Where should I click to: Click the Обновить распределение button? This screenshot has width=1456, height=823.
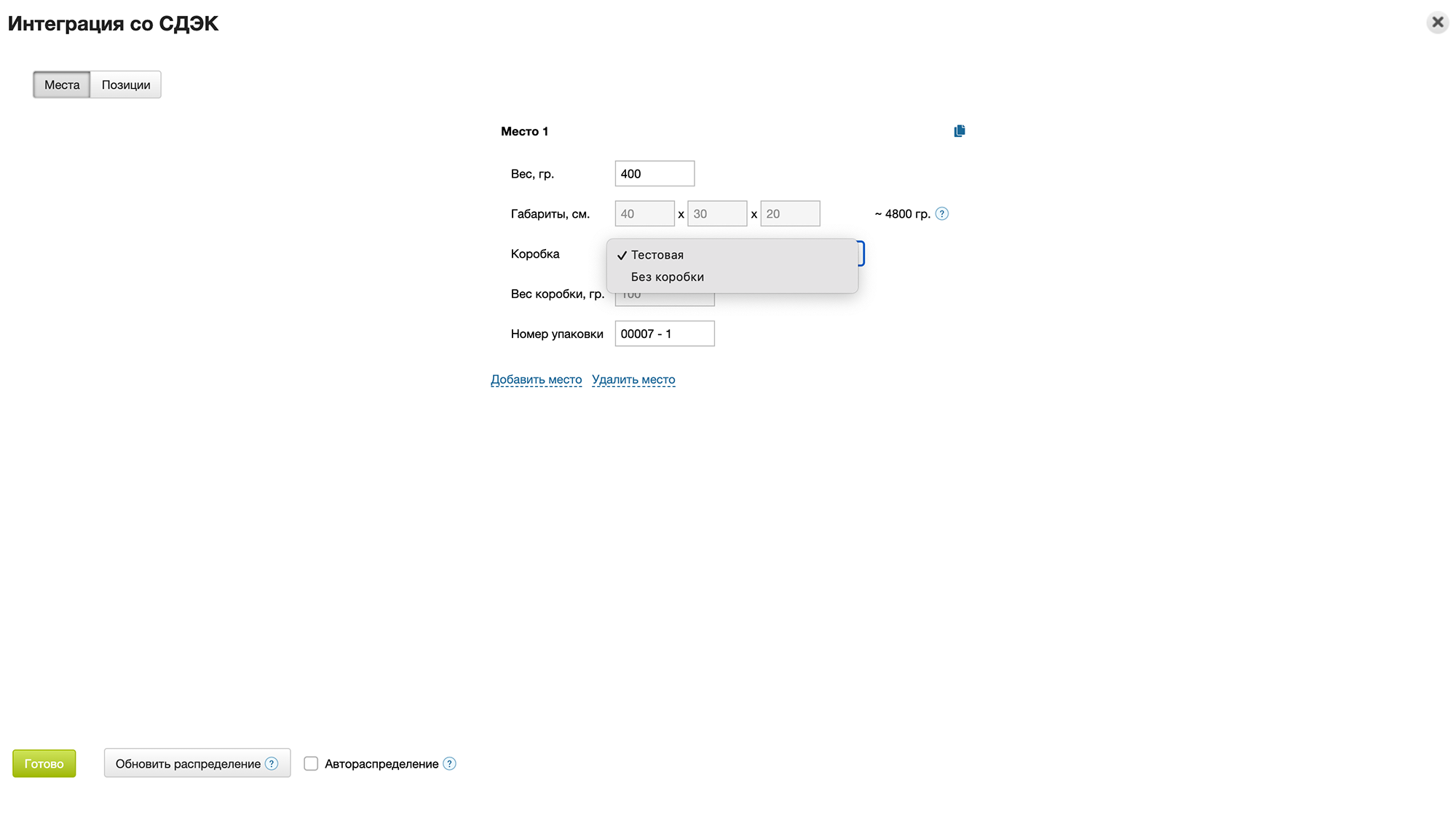(188, 763)
